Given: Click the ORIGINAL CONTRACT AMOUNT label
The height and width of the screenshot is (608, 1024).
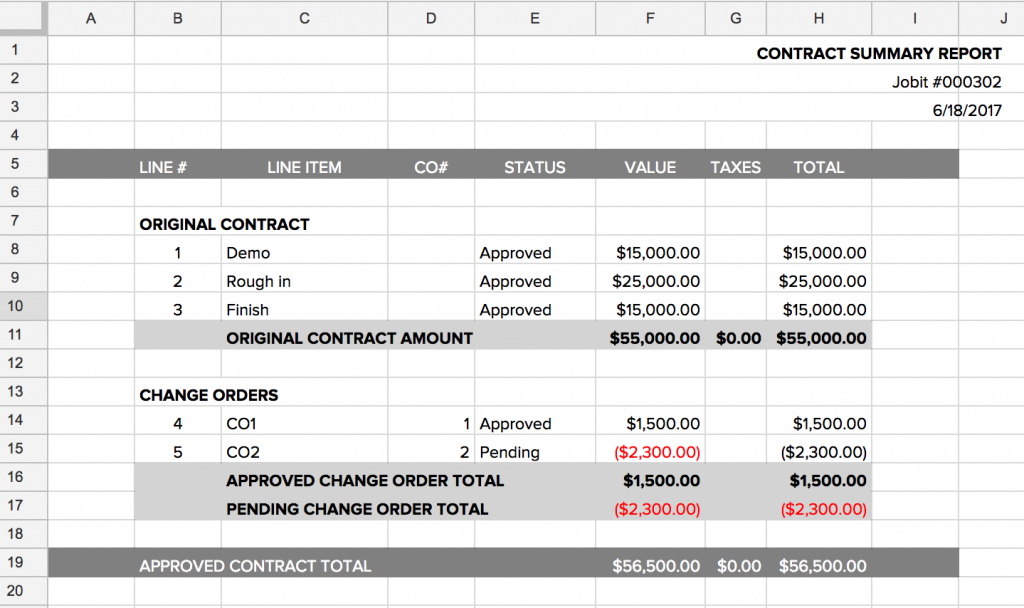Looking at the screenshot, I should pos(349,338).
